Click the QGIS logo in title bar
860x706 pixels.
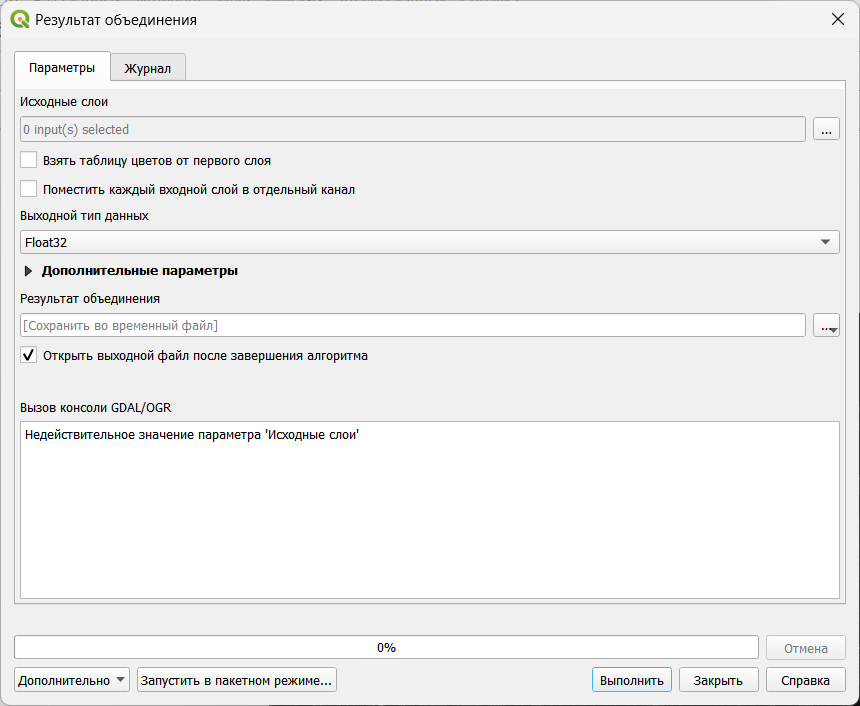20,19
